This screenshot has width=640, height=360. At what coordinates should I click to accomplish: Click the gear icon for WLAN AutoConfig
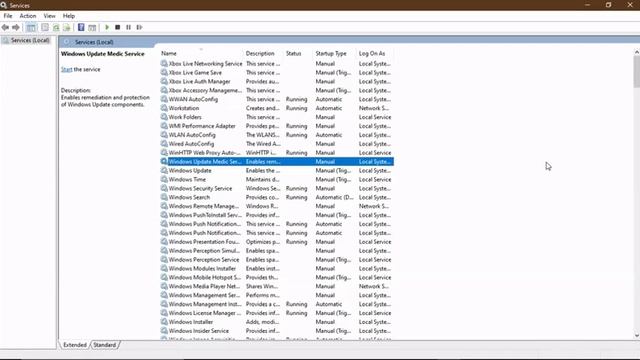coord(164,135)
